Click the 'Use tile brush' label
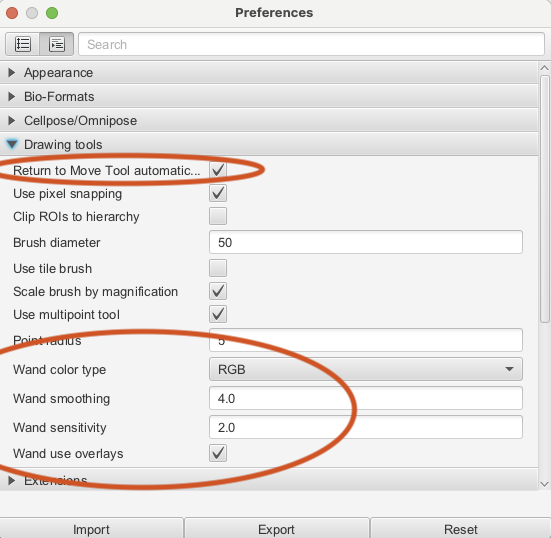The image size is (551, 538). click(x=53, y=268)
